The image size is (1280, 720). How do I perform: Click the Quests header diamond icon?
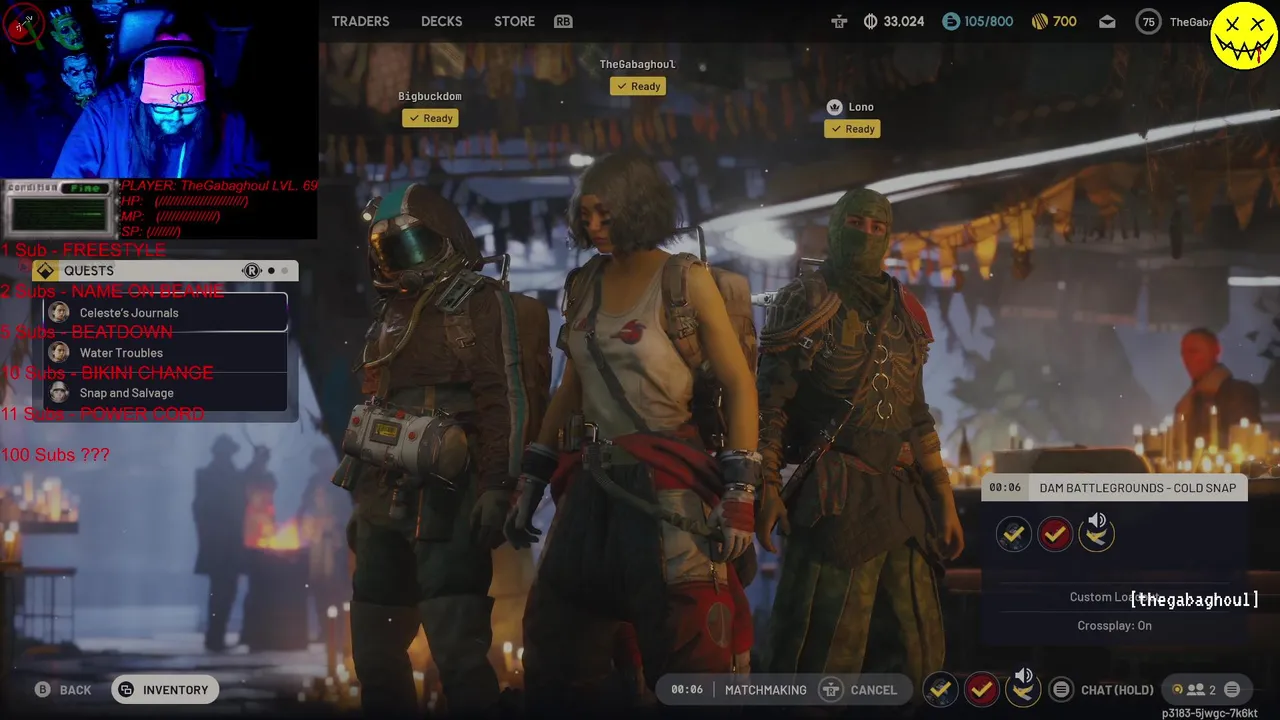[x=45, y=271]
